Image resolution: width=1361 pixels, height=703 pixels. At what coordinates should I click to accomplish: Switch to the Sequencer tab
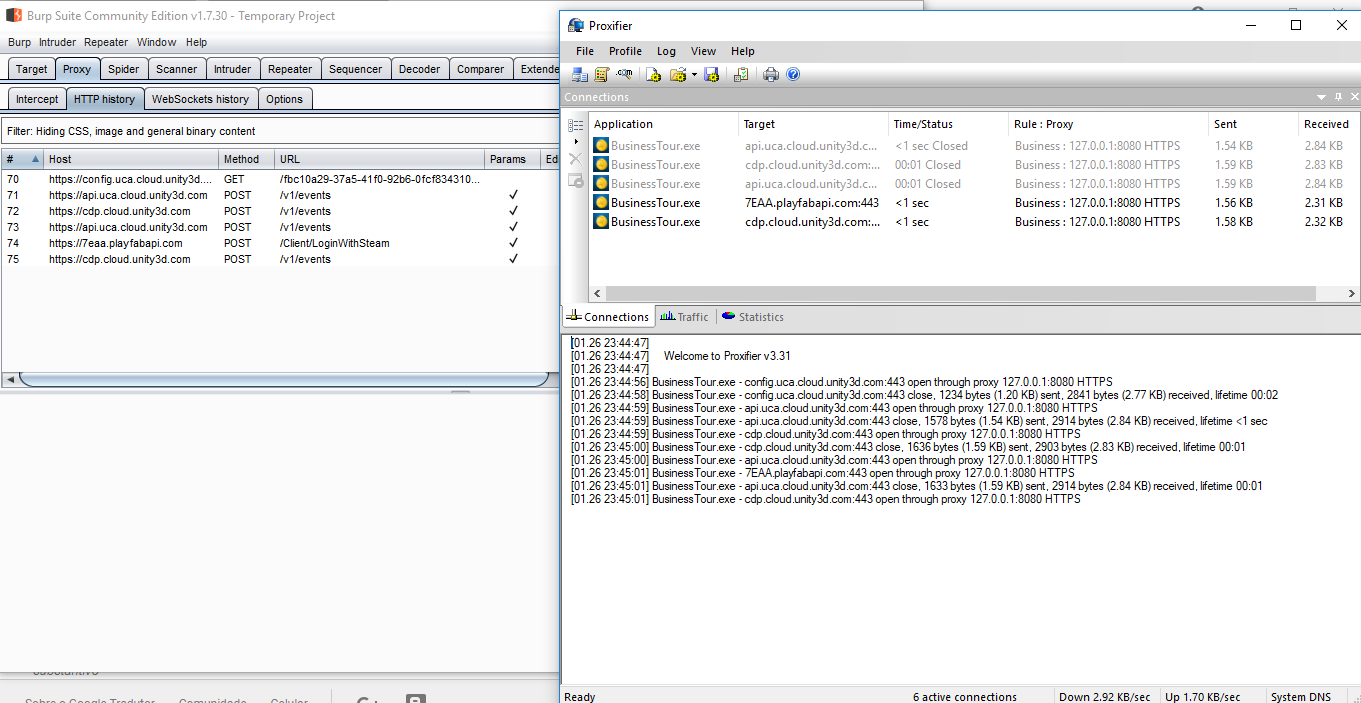coord(355,69)
